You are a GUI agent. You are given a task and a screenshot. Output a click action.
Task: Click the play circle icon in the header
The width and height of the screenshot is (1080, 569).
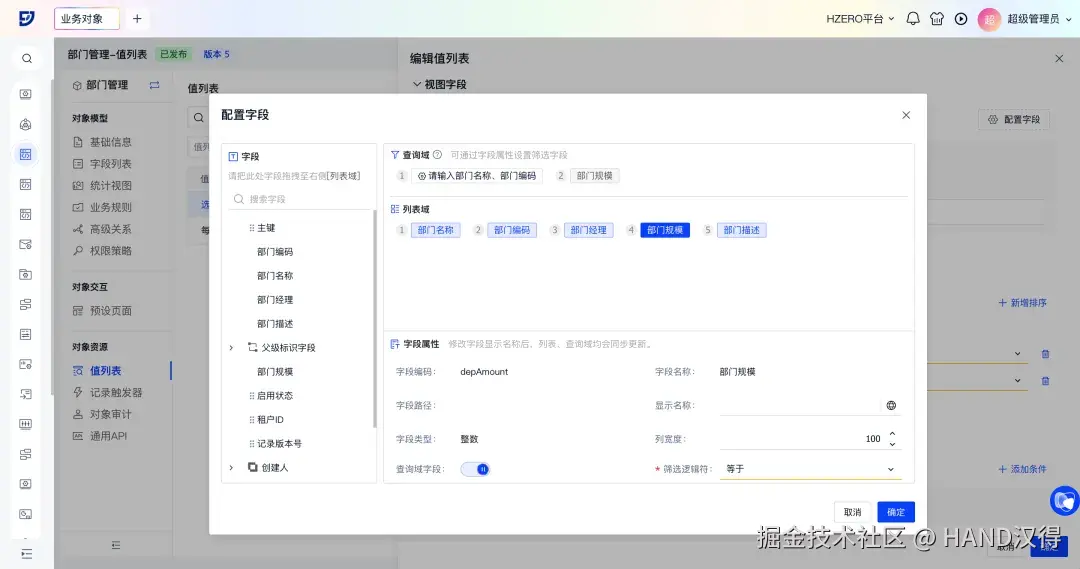pos(961,19)
